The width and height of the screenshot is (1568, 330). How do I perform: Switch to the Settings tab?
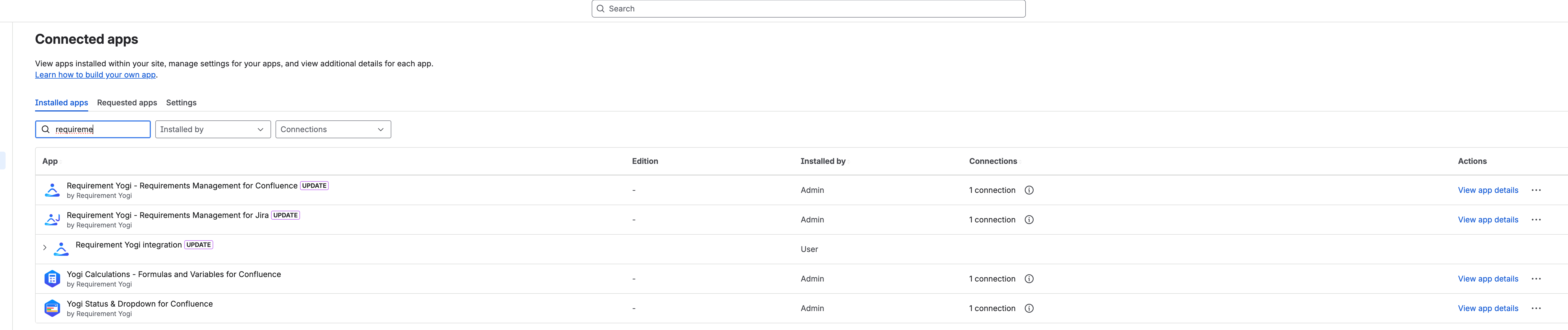click(181, 103)
